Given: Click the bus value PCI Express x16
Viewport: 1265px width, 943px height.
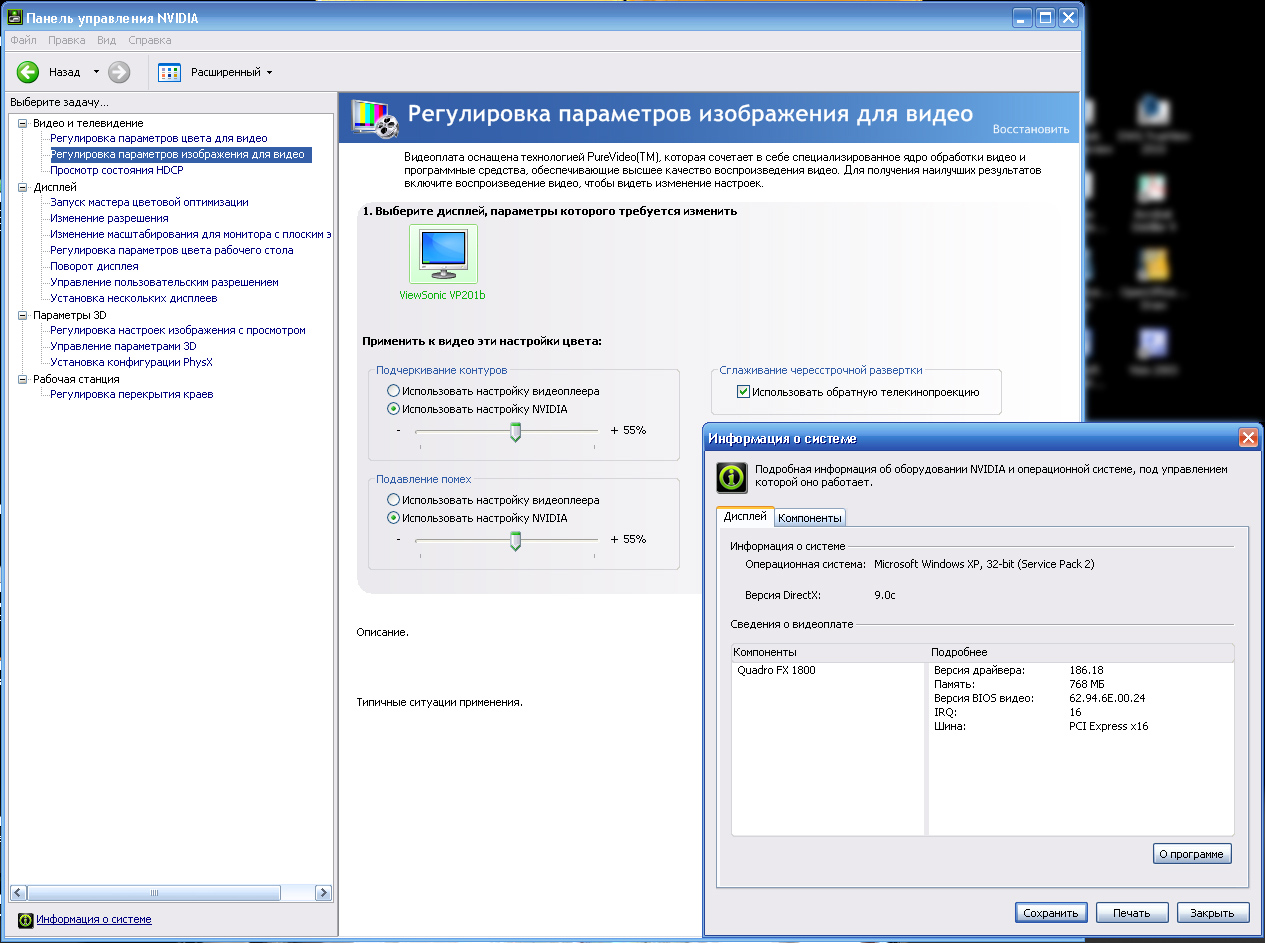Looking at the screenshot, I should pos(1108,726).
